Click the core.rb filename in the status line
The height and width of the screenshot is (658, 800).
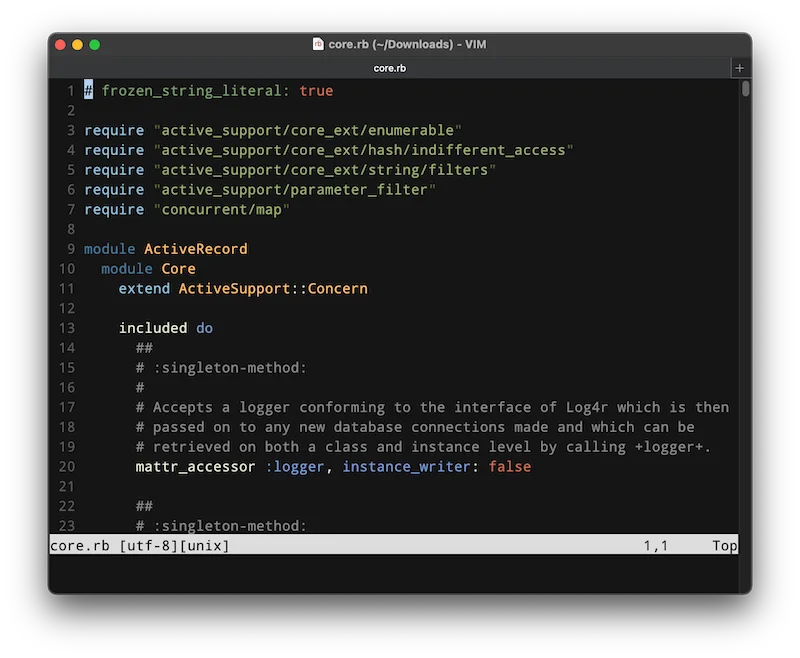[x=79, y=545]
